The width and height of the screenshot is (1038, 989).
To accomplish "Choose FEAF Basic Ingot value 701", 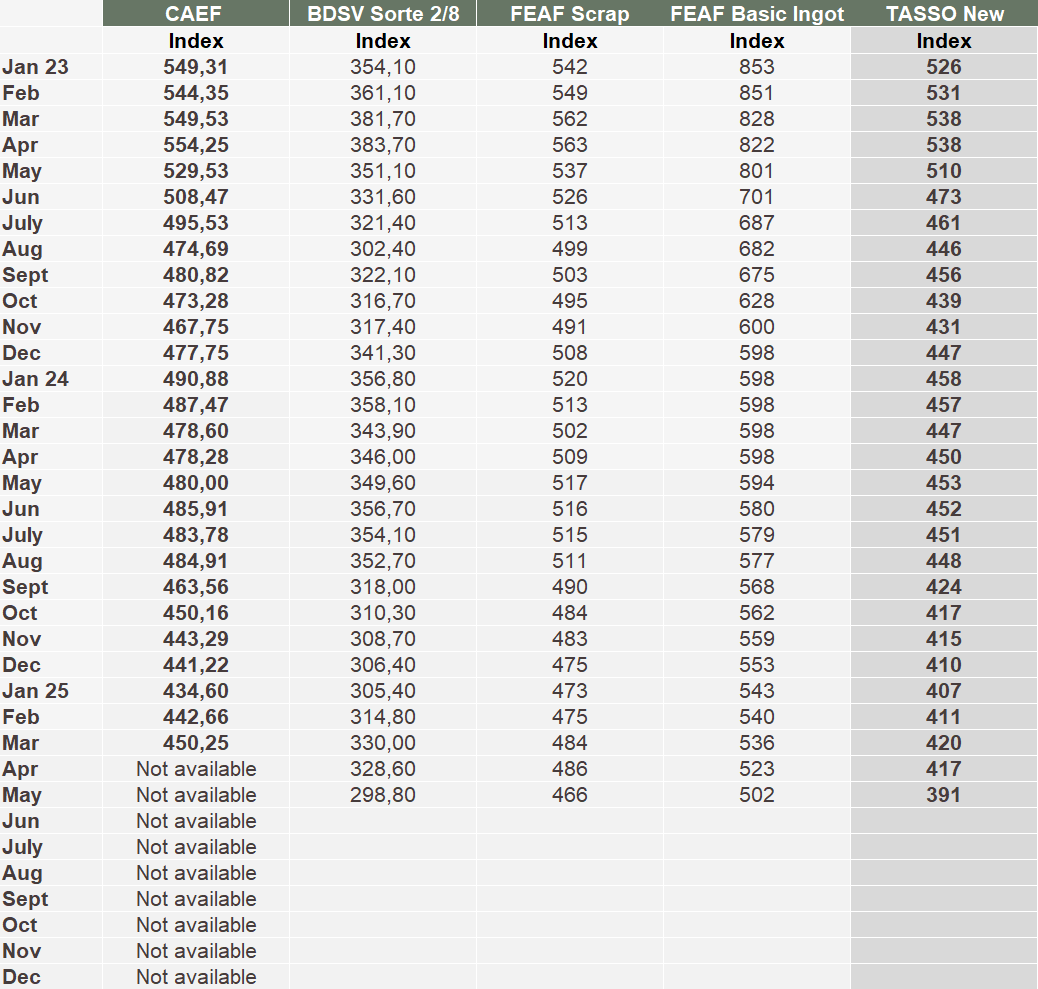I will tap(757, 197).
